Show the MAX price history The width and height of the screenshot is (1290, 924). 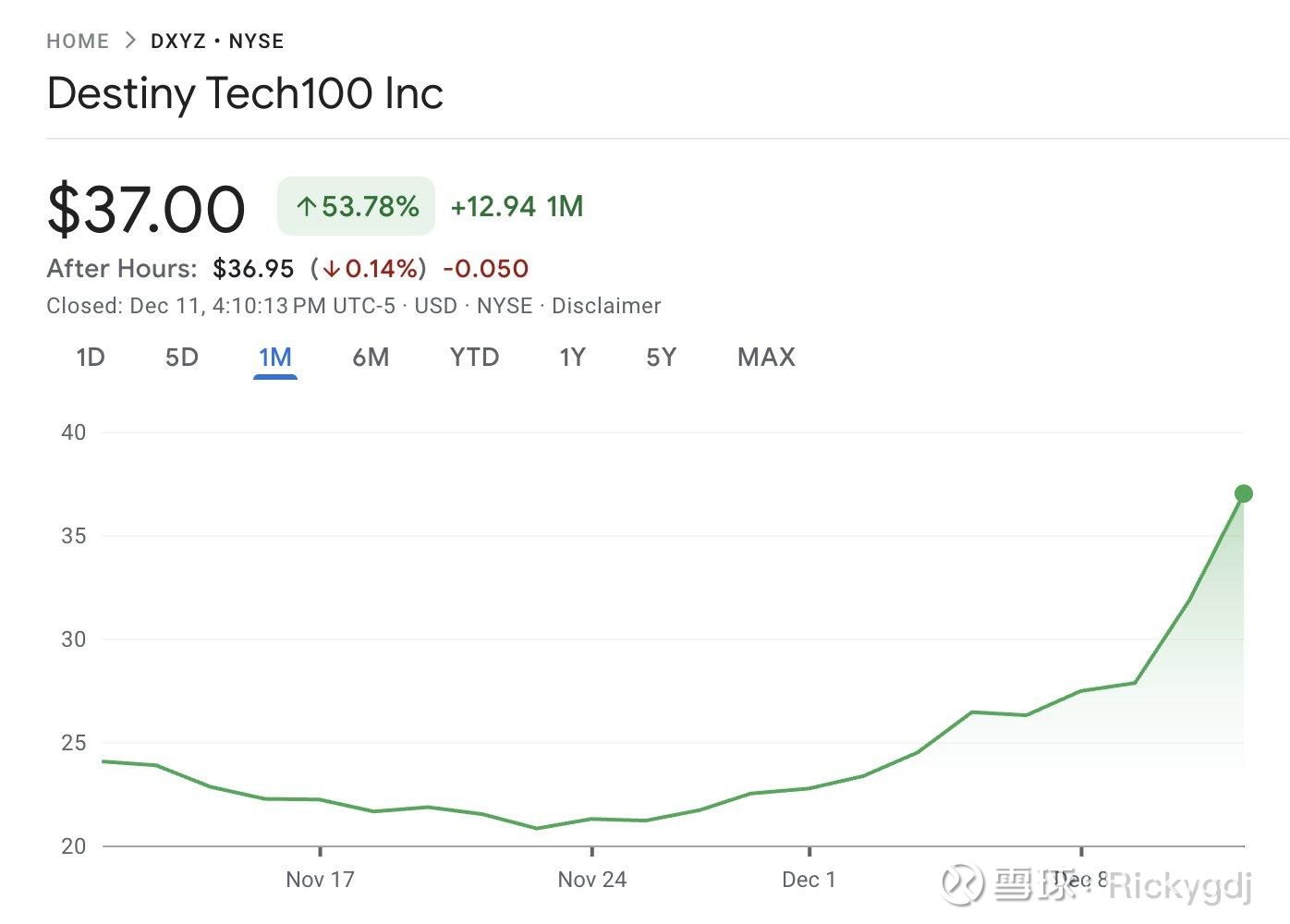coord(766,358)
